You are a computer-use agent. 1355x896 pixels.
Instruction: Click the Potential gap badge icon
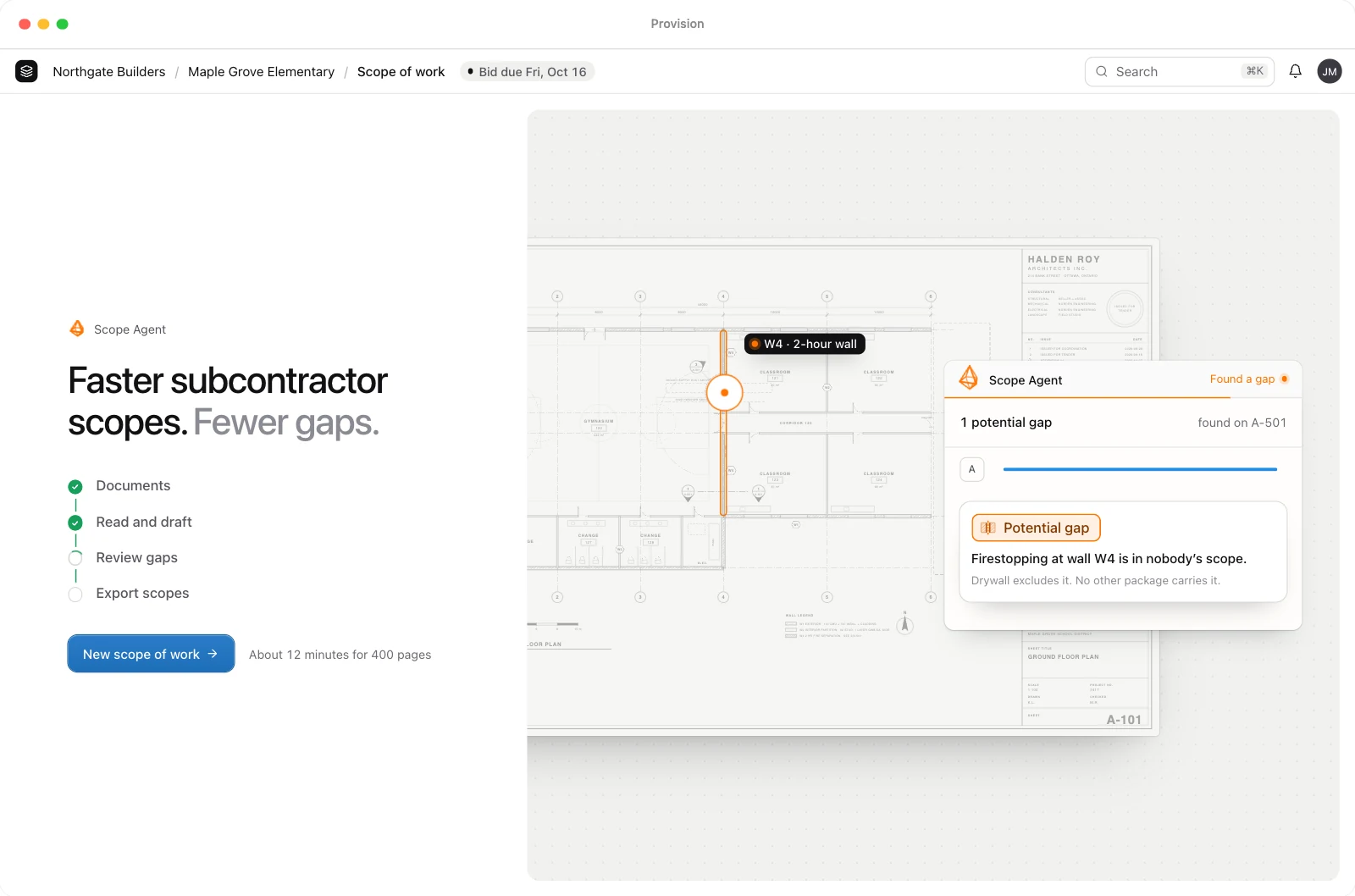pos(987,528)
